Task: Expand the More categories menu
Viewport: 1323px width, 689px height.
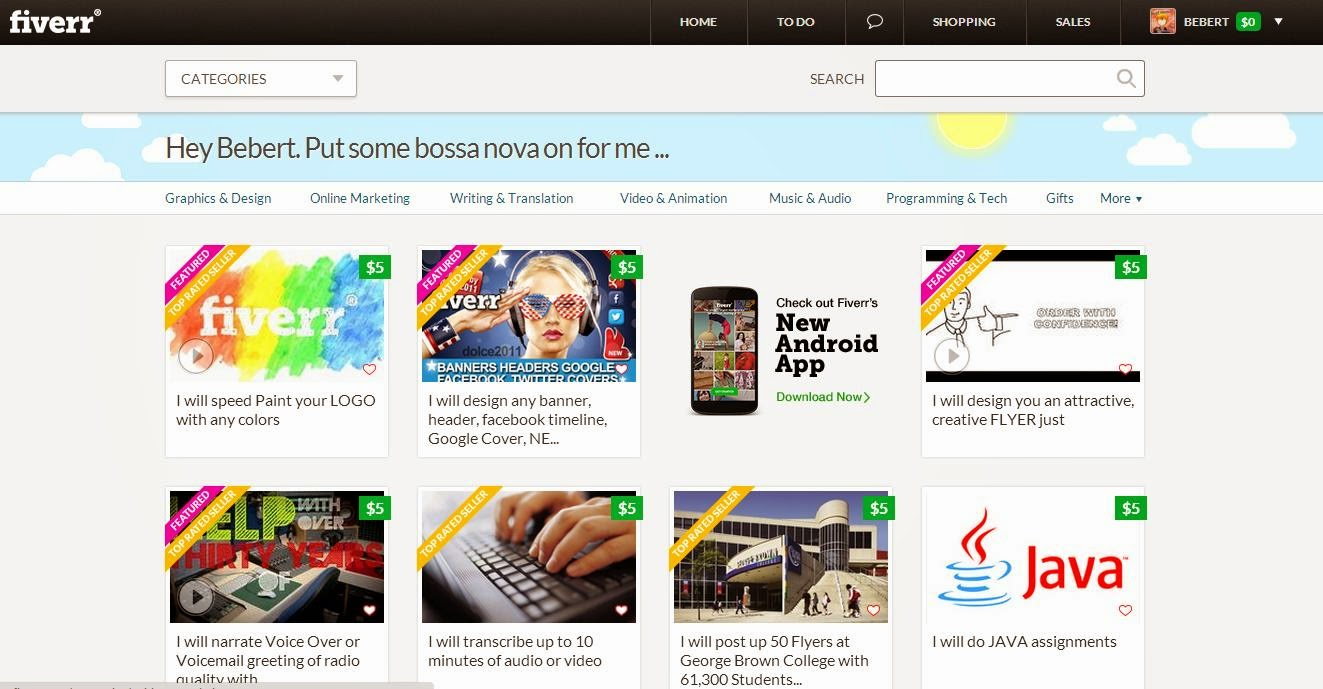Action: [1121, 198]
